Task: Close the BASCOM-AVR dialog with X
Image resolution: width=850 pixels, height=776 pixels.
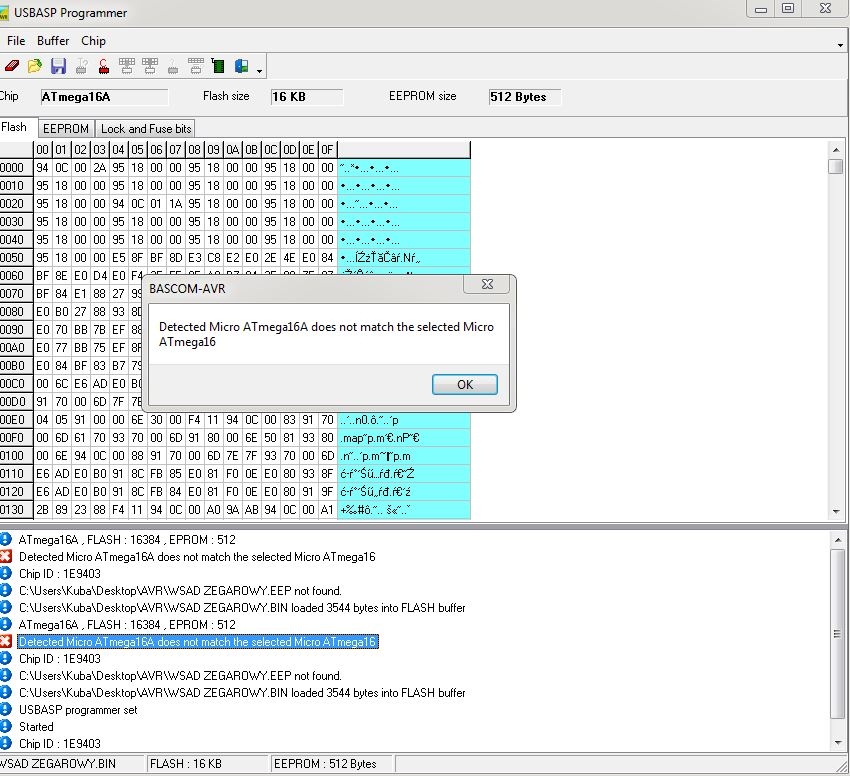Action: click(x=487, y=284)
